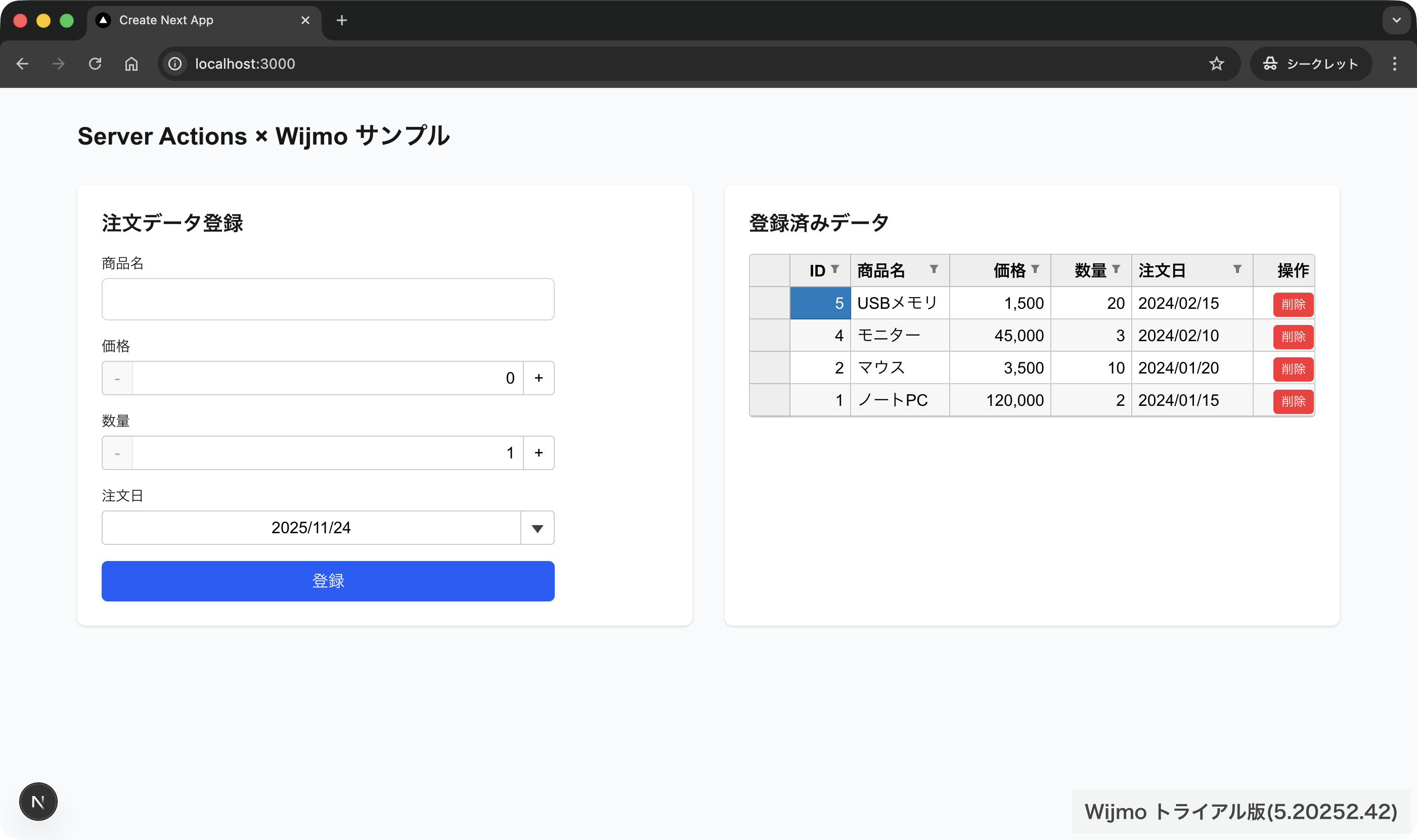This screenshot has width=1417, height=840.
Task: Open the 数量 column filter icon
Action: [1116, 269]
